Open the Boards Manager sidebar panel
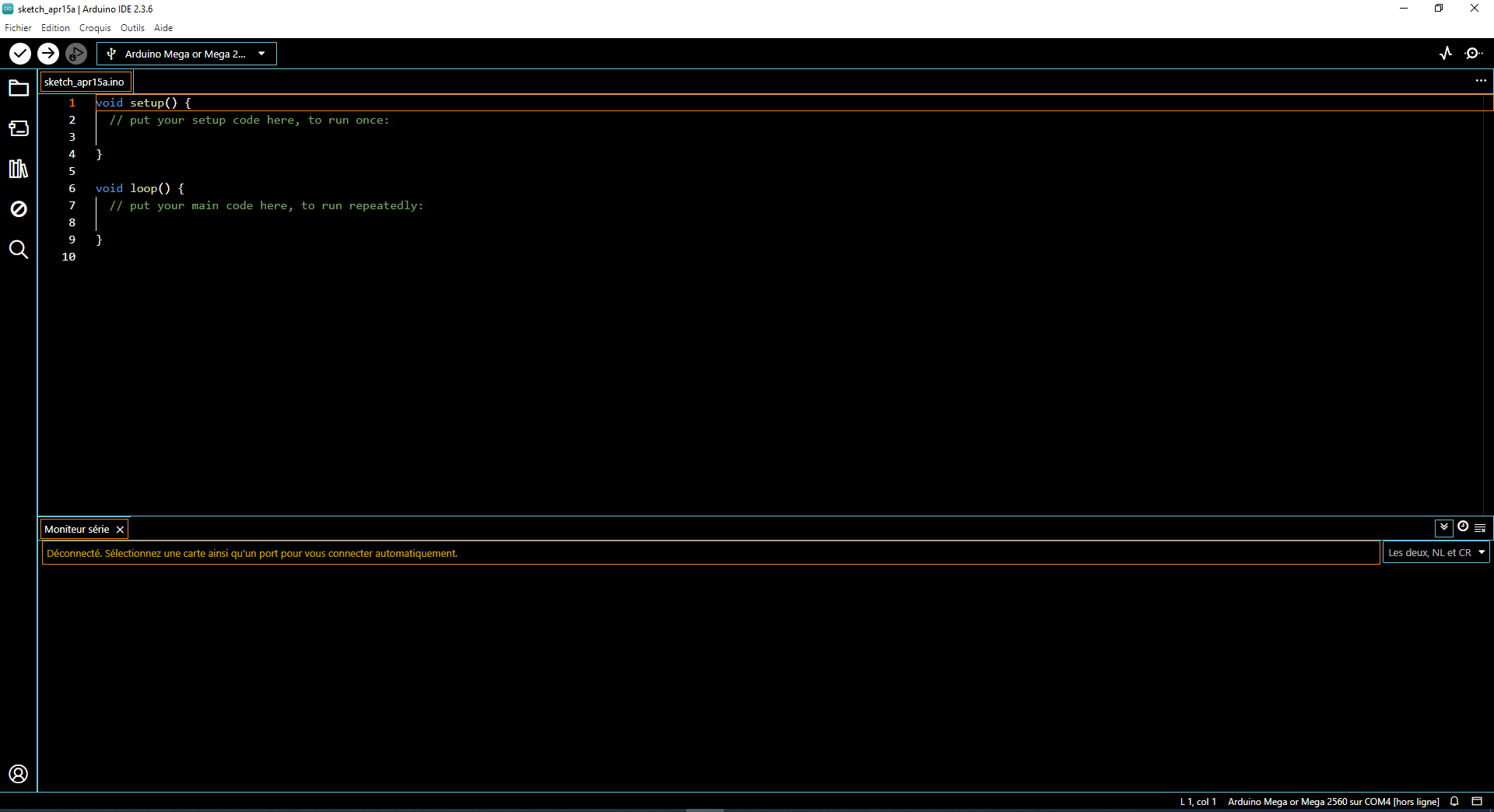 (x=19, y=129)
